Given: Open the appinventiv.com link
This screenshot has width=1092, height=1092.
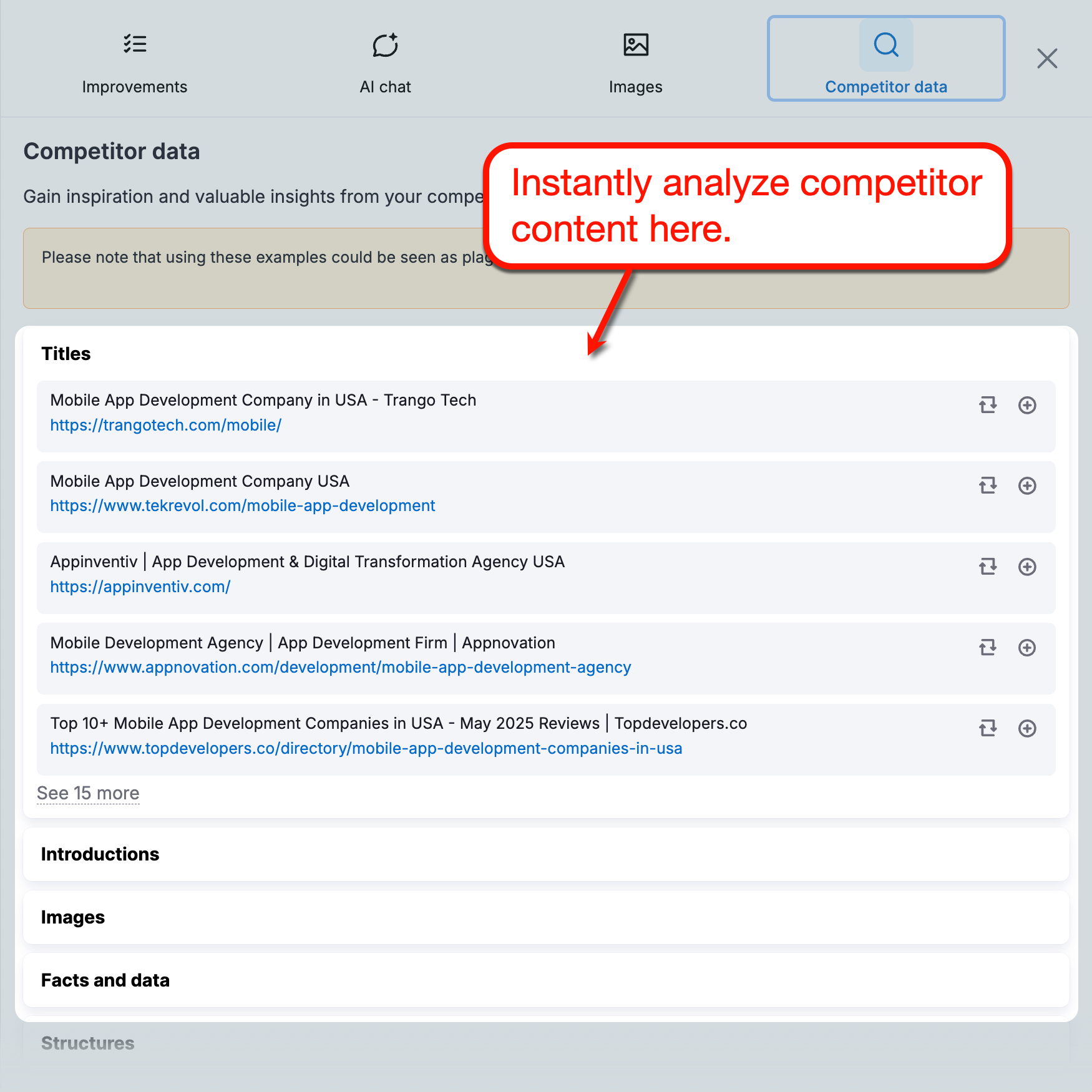Looking at the screenshot, I should tap(140, 587).
